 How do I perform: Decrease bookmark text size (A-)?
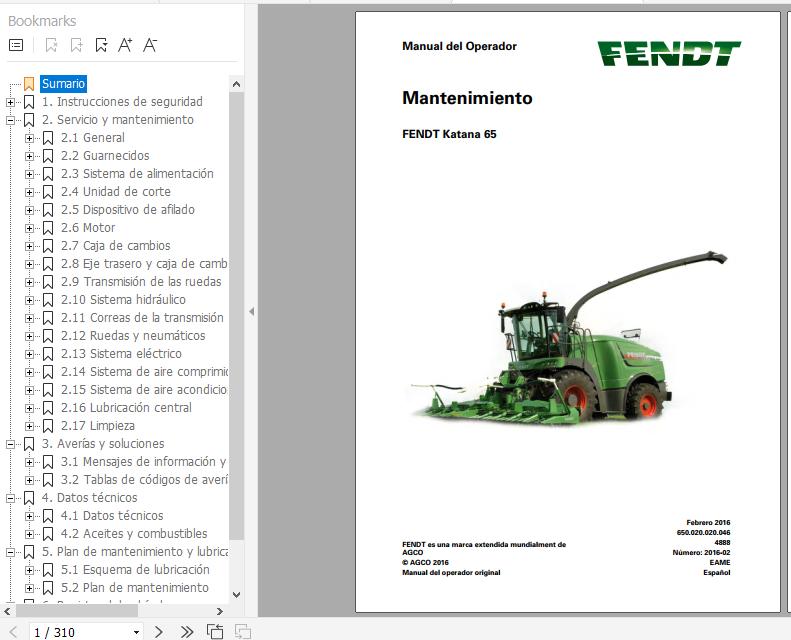tap(150, 45)
